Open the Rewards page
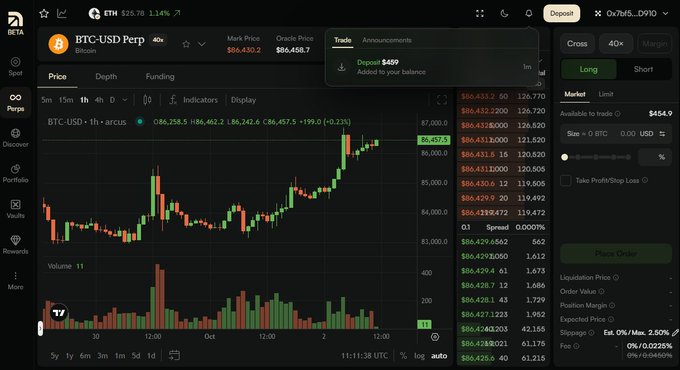Viewport: 680px width, 370px height. tap(15, 245)
